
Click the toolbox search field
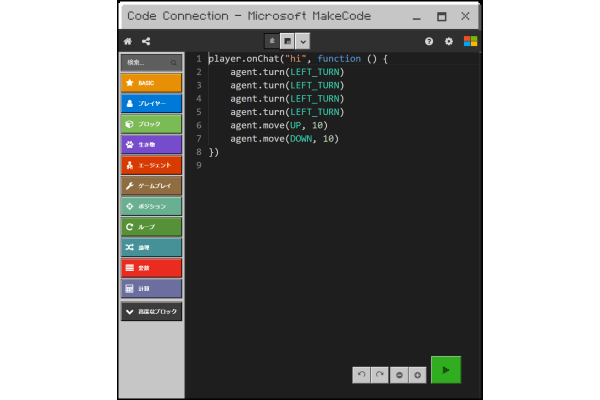[x=148, y=62]
